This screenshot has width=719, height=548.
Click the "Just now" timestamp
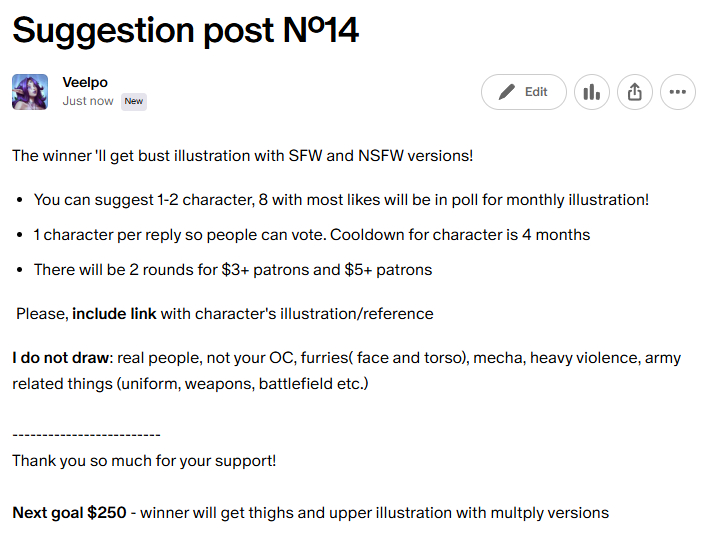(x=88, y=101)
